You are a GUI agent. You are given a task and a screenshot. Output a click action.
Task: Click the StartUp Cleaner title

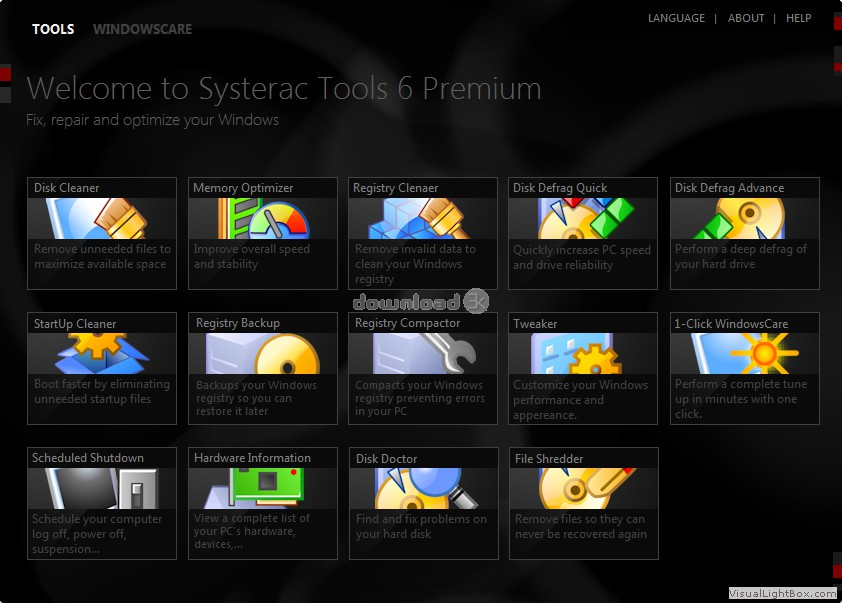[75, 324]
